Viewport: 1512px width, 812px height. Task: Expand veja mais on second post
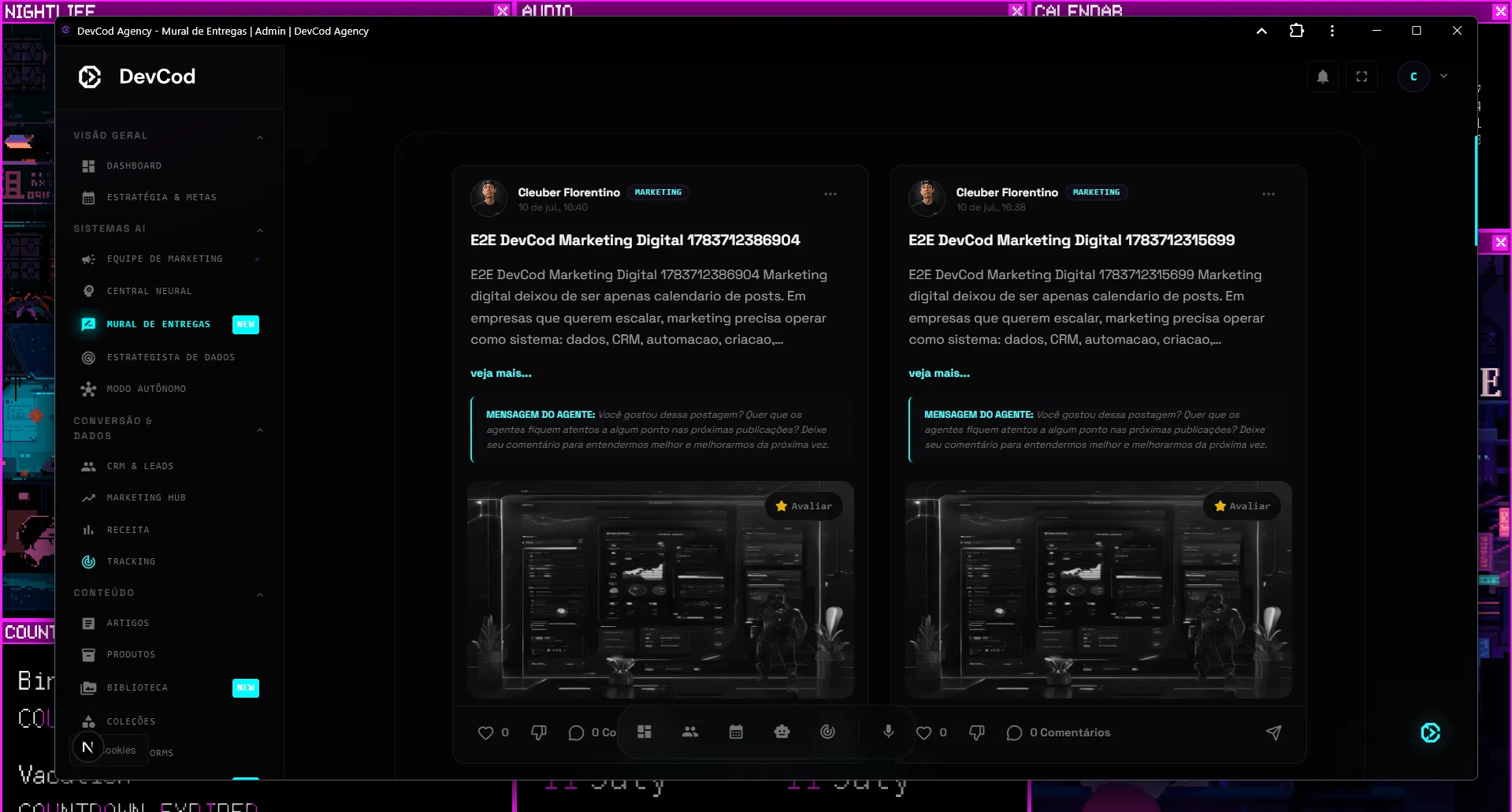pos(939,373)
